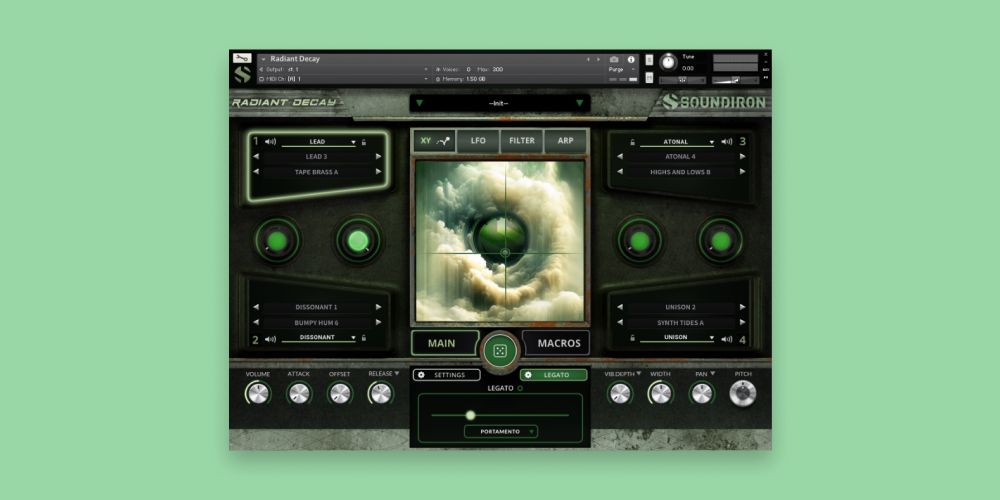Click the Volume knob

[258, 393]
